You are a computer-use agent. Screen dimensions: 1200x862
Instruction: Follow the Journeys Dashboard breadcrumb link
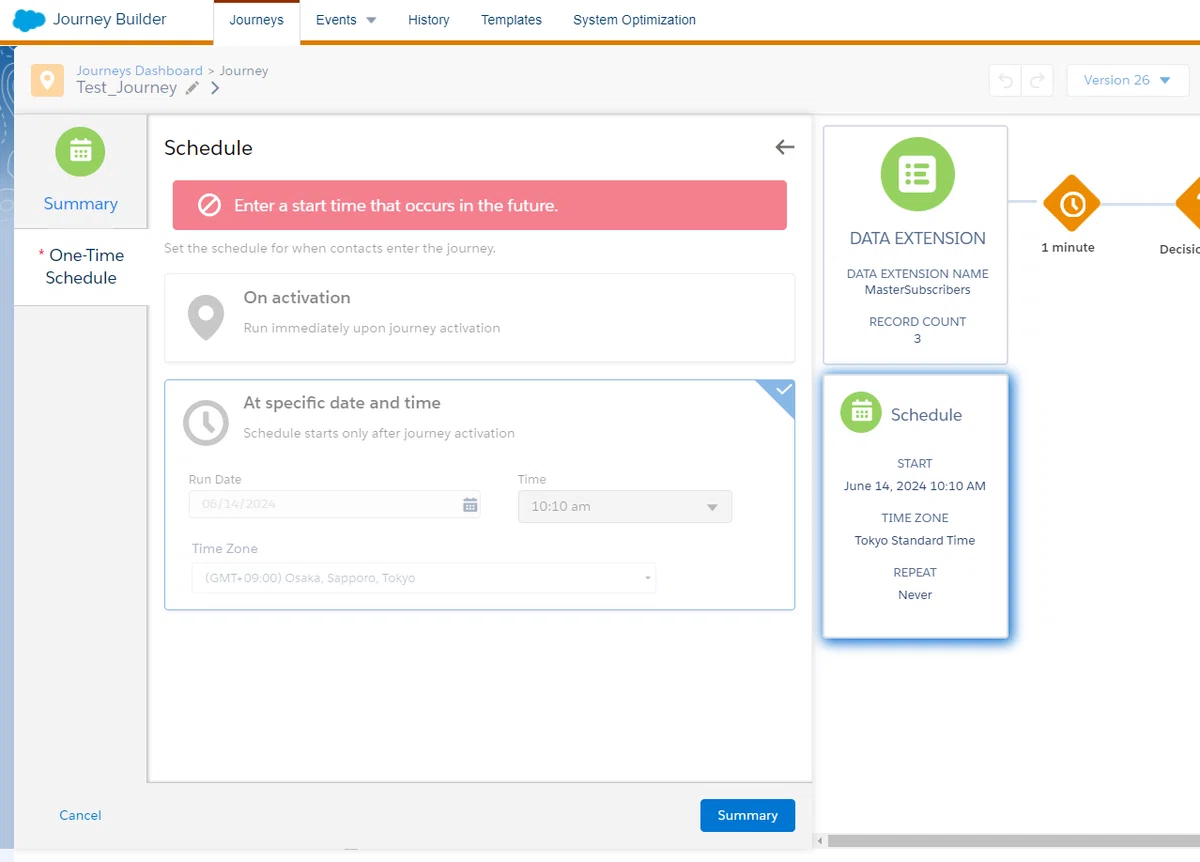(x=139, y=71)
